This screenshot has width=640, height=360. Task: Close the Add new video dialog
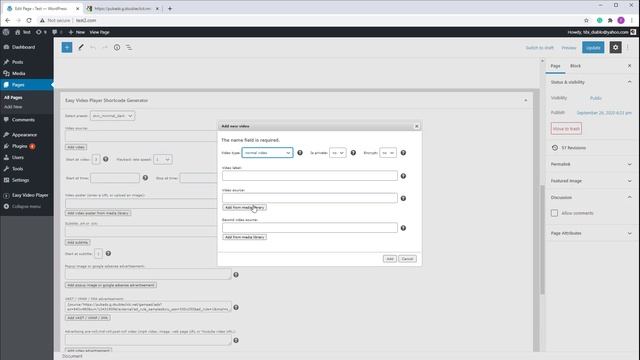(x=417, y=126)
